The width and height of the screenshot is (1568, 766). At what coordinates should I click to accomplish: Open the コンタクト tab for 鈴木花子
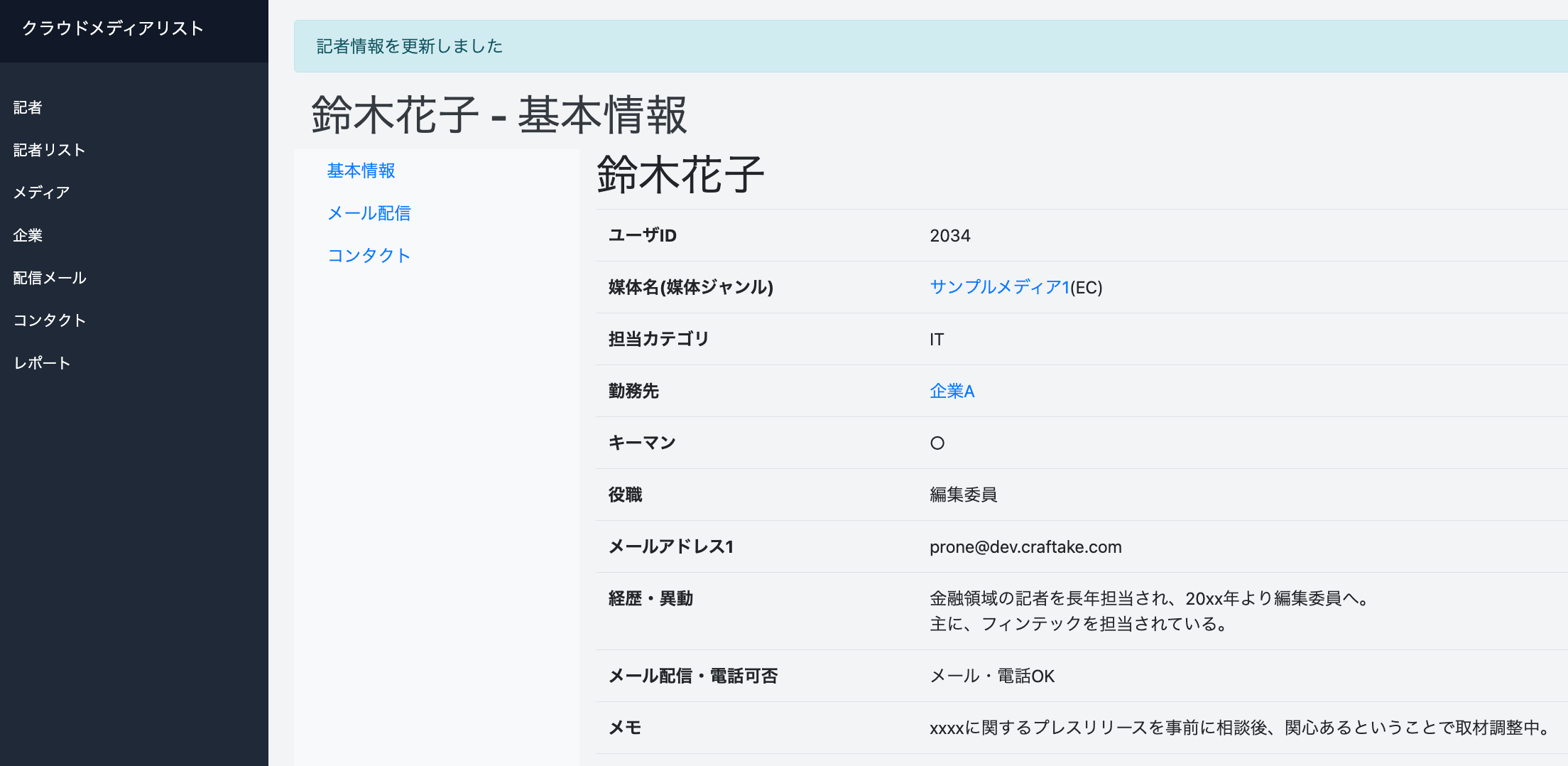[369, 255]
